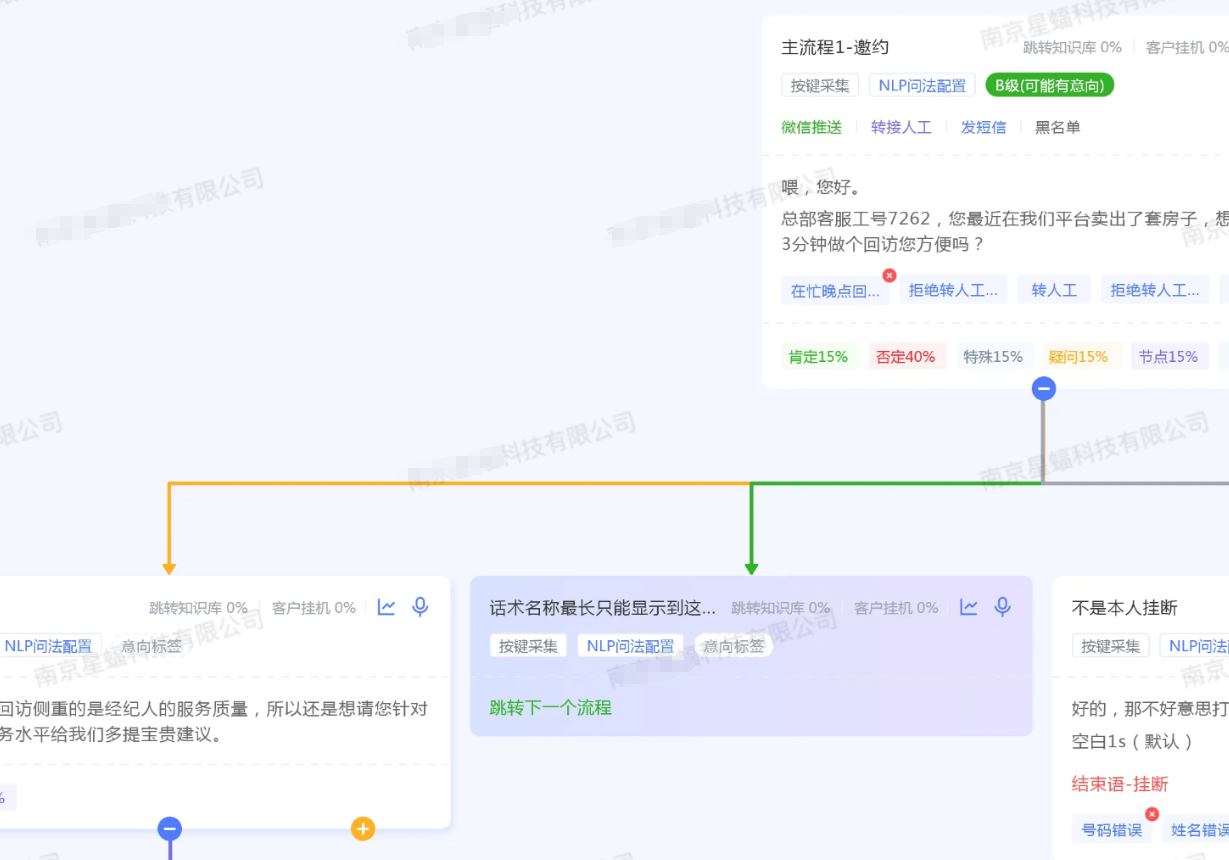Toggle 微信推送 on the main flow card
The width and height of the screenshot is (1229, 860).
811,127
